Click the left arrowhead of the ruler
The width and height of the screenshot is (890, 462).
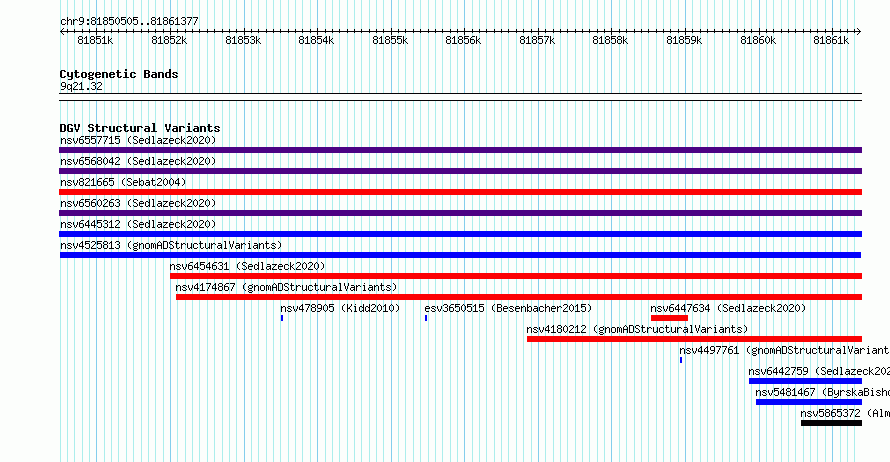click(62, 32)
